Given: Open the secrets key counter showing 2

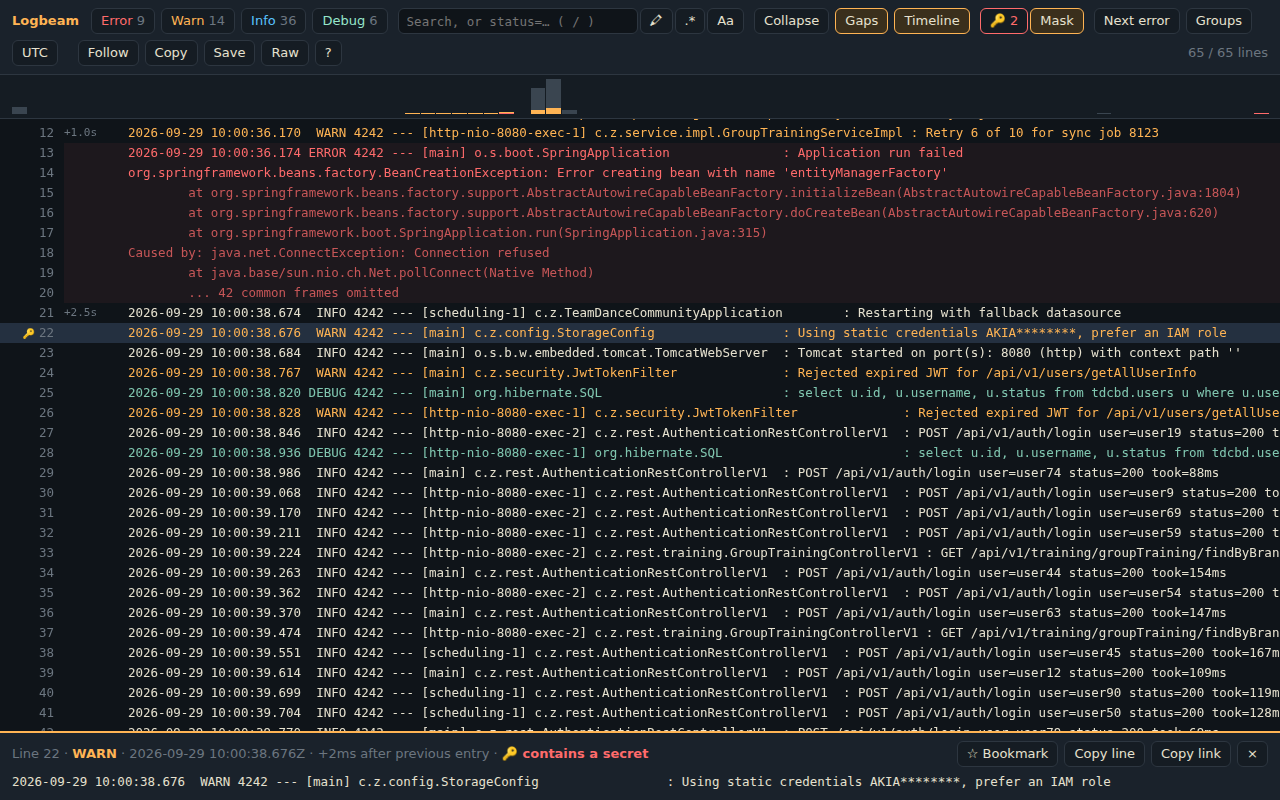Looking at the screenshot, I should [1003, 21].
